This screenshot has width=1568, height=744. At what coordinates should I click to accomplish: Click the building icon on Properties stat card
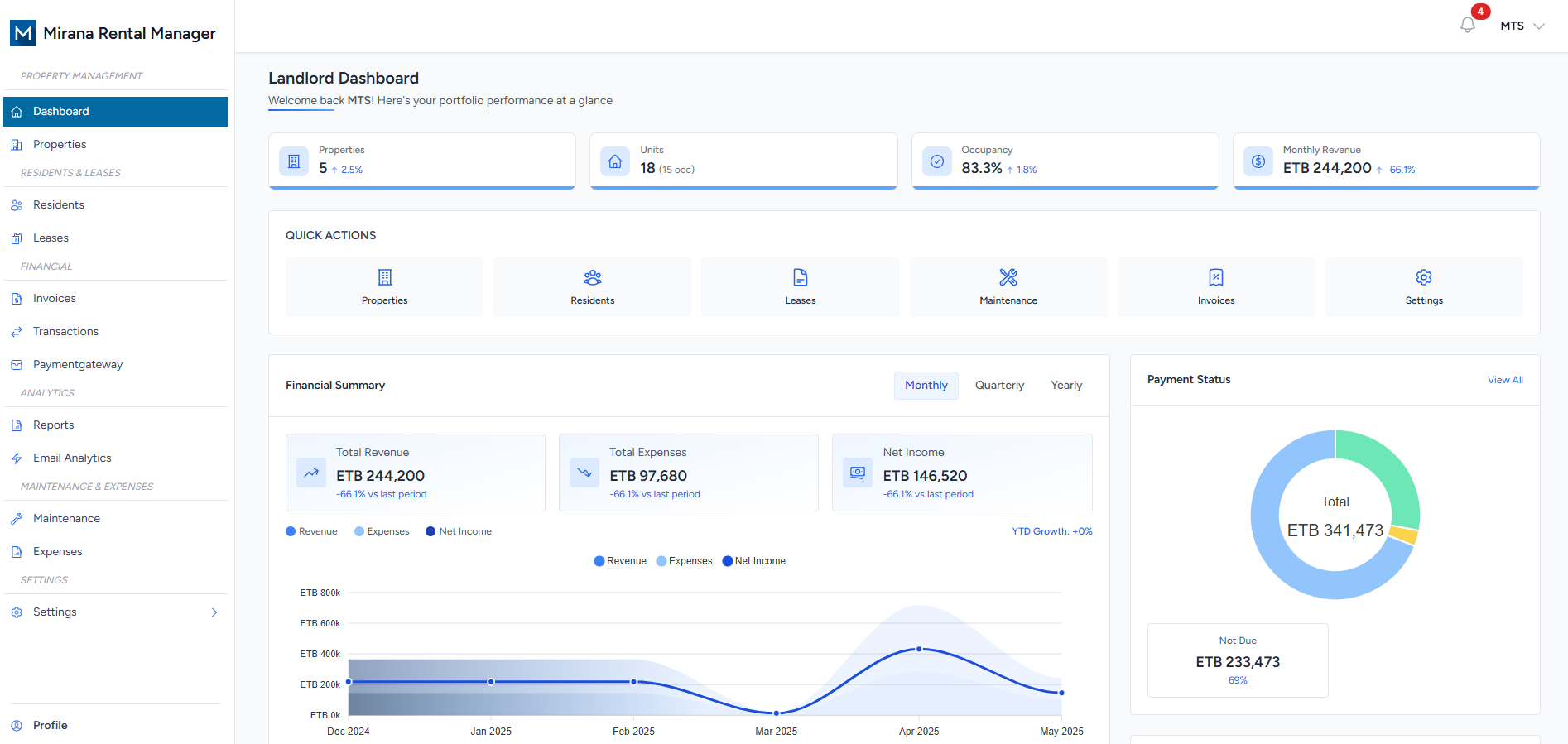294,161
